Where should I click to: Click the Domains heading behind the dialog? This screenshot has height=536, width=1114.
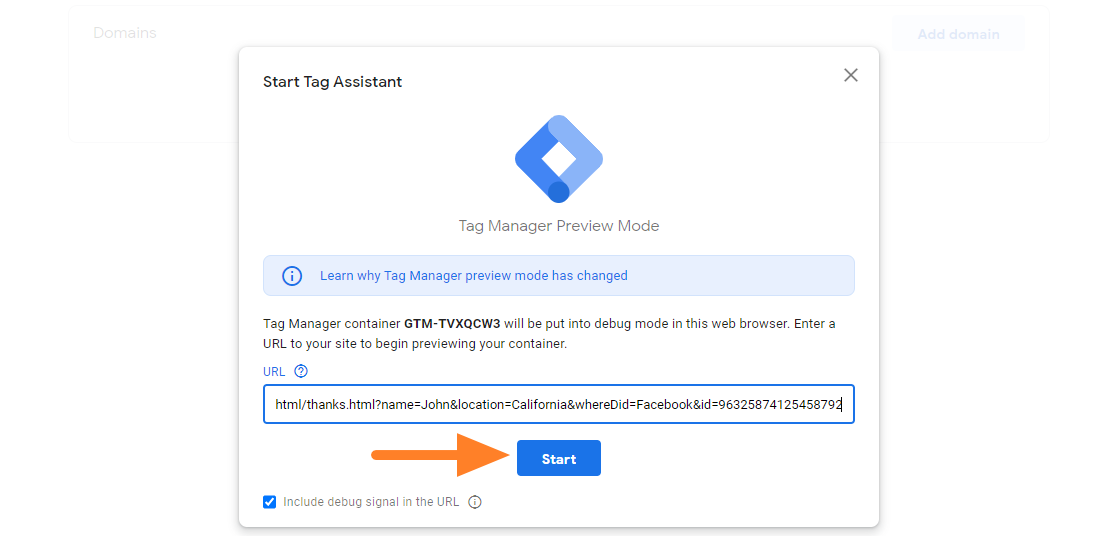[125, 33]
